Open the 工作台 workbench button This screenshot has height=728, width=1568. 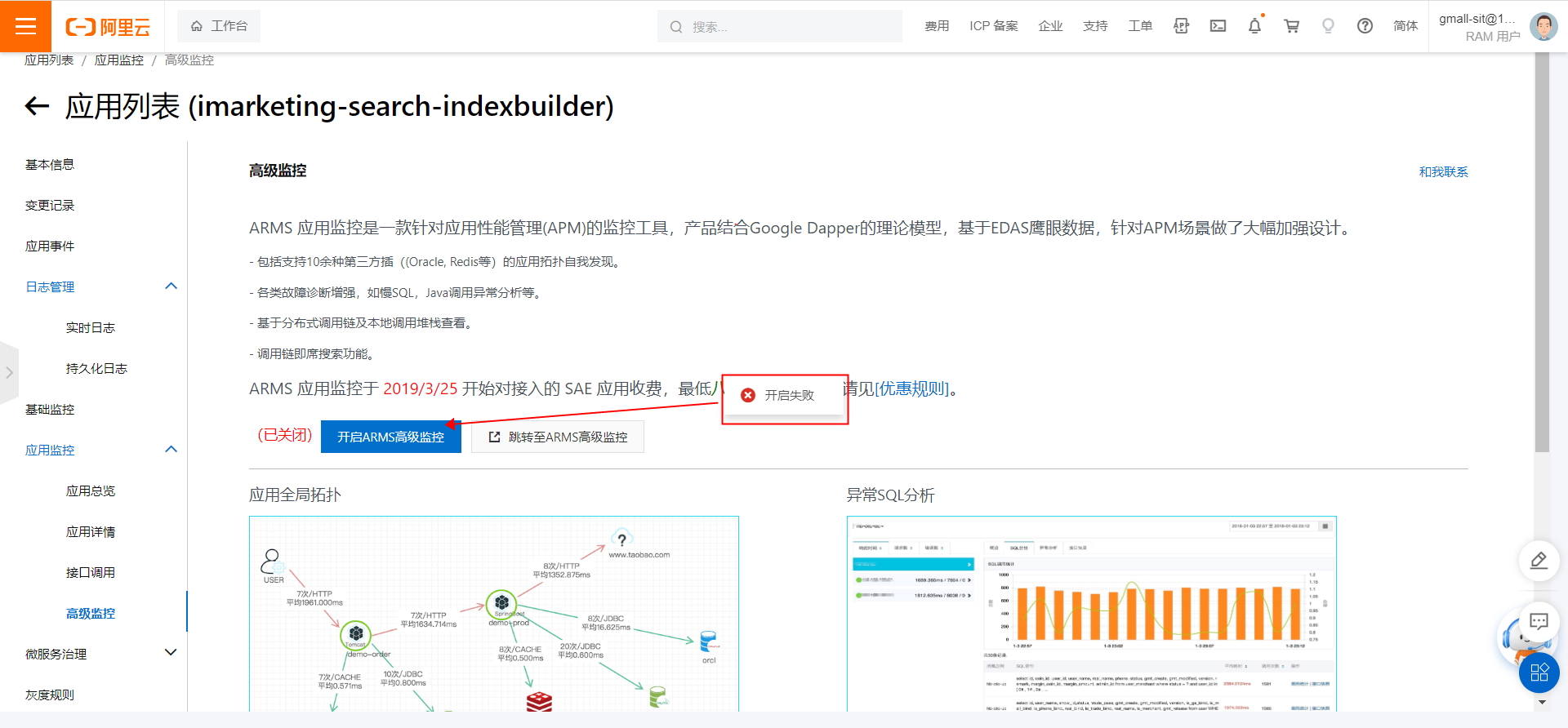click(219, 26)
